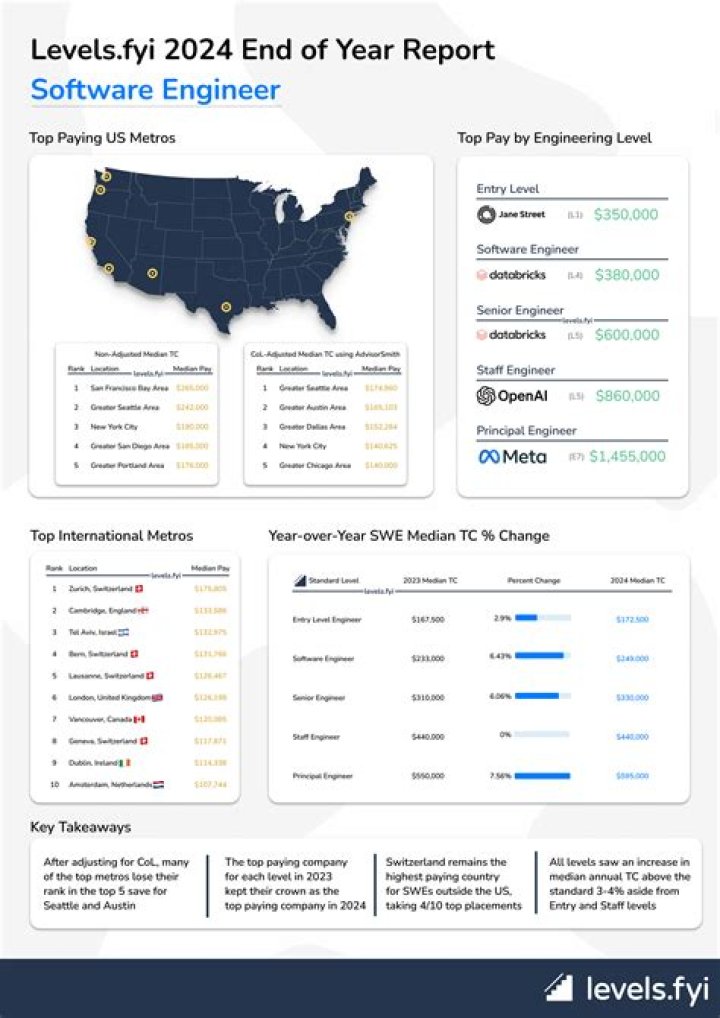Click the Software Engineer subtitle heading
This screenshot has height=1018, width=720.
[155, 90]
